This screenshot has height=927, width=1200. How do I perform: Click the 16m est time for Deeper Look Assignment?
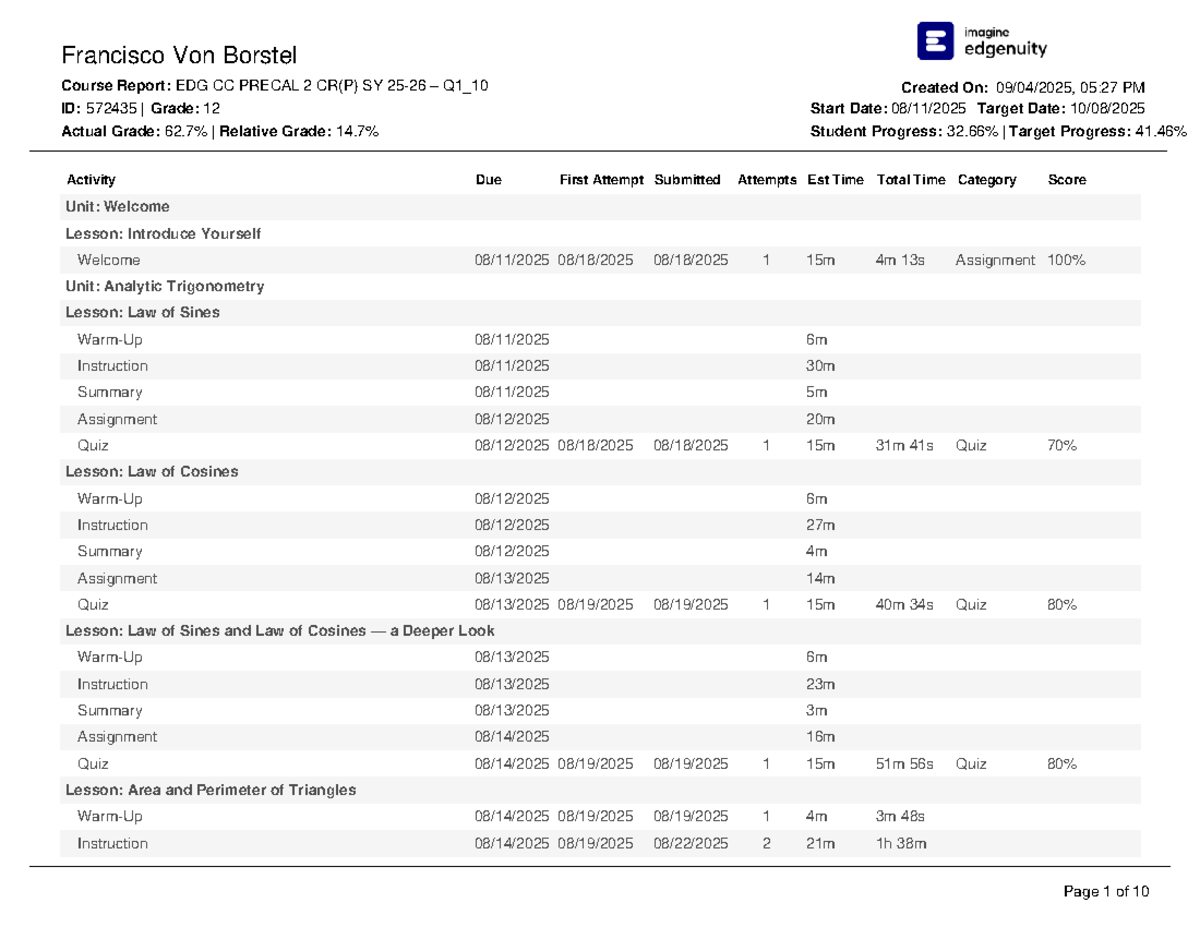pyautogui.click(x=820, y=737)
